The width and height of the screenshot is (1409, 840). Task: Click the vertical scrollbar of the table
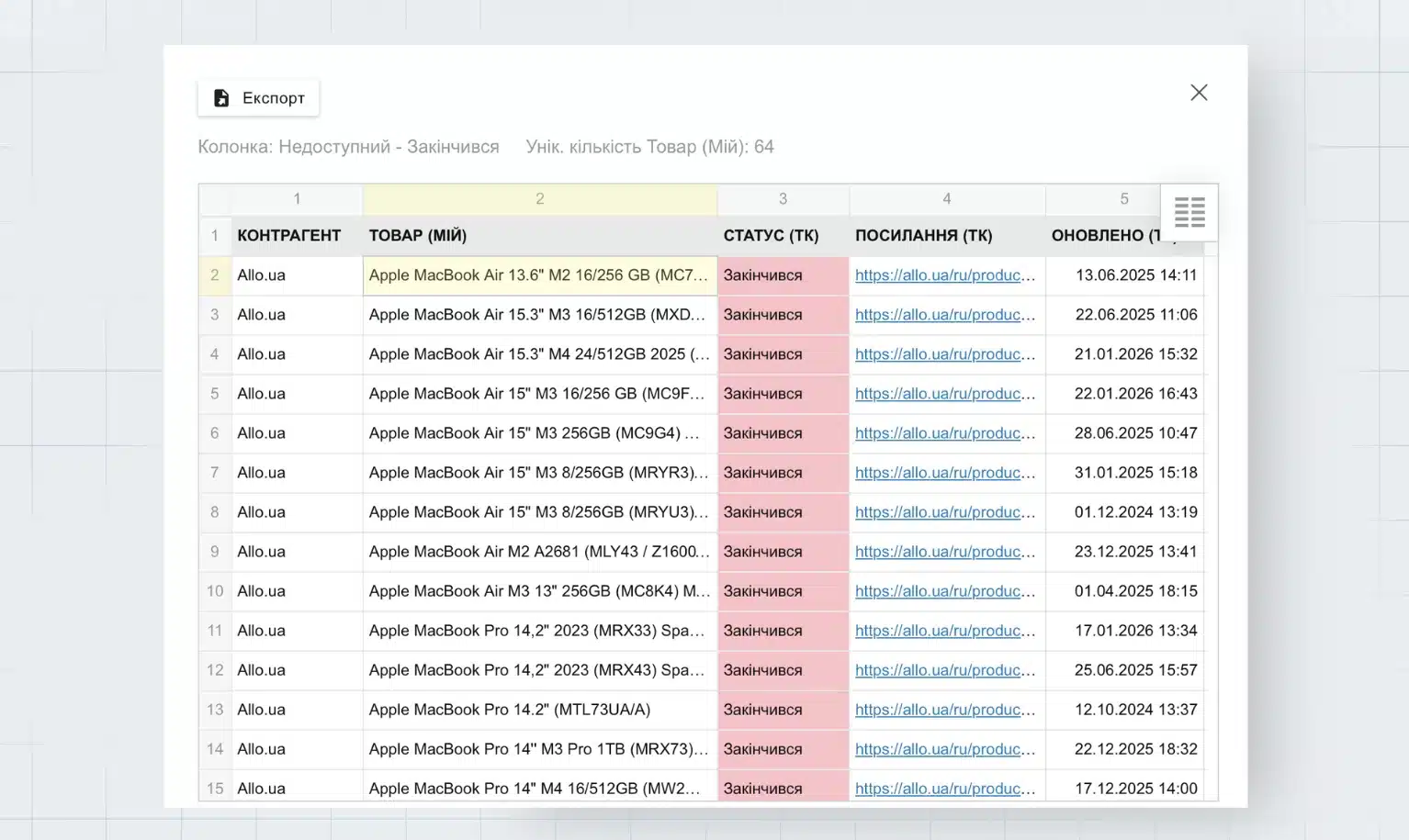pos(1211,514)
